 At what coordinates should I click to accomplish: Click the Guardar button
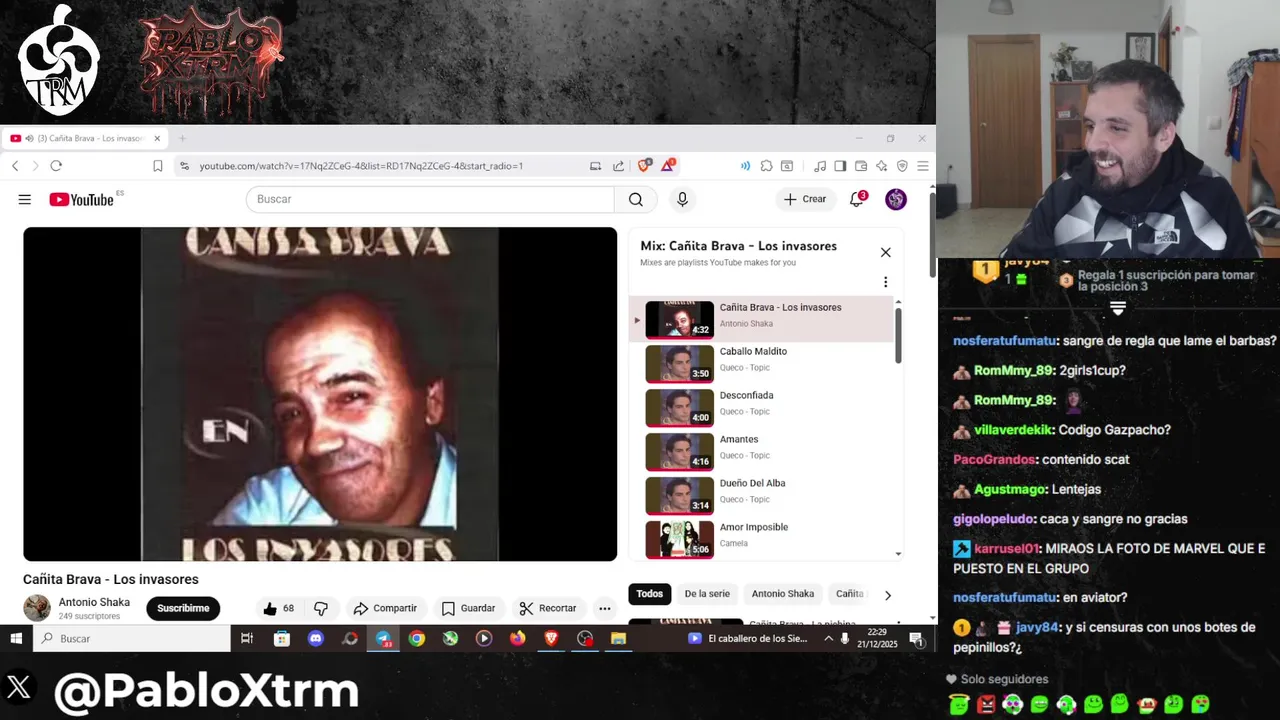468,608
